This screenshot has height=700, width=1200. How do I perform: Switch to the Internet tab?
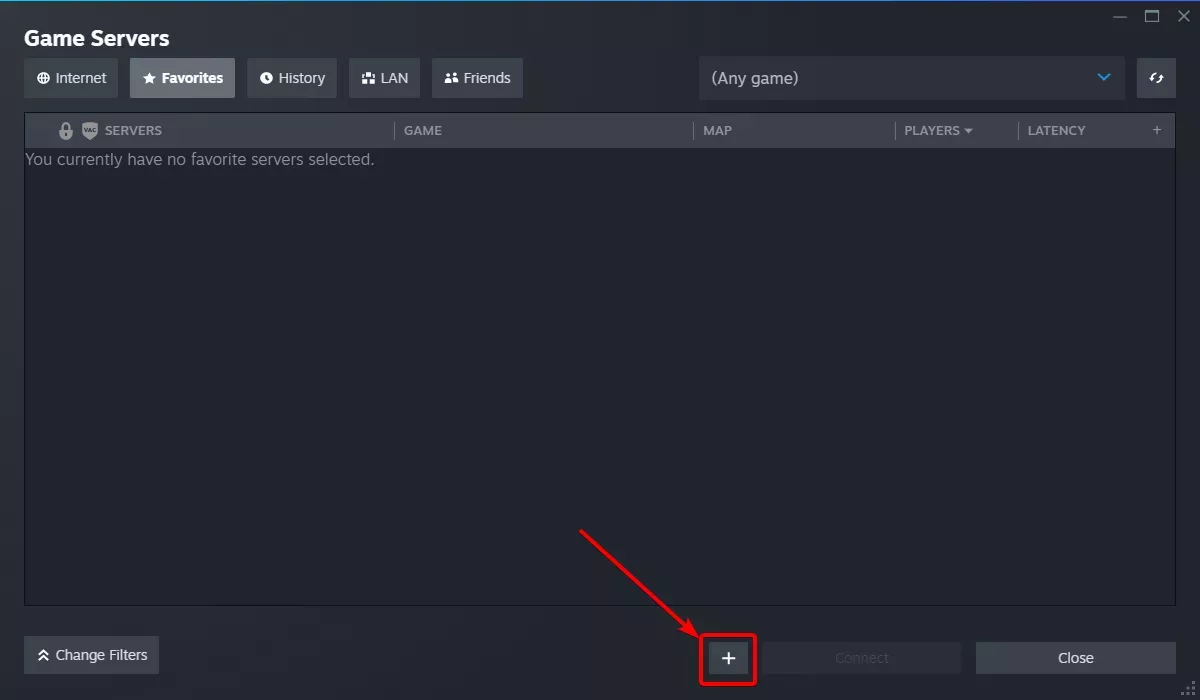[x=70, y=77]
